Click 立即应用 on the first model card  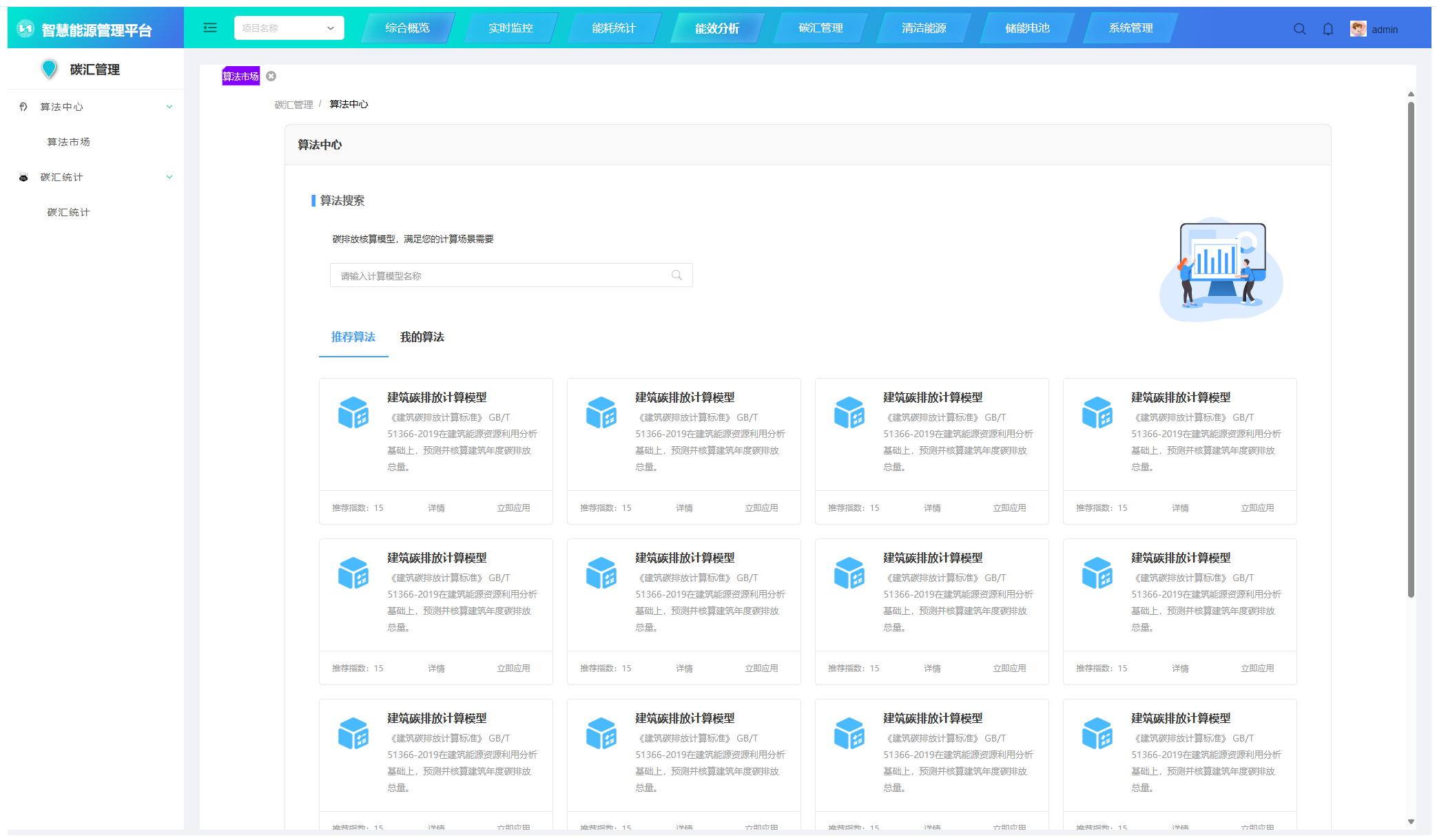point(513,508)
